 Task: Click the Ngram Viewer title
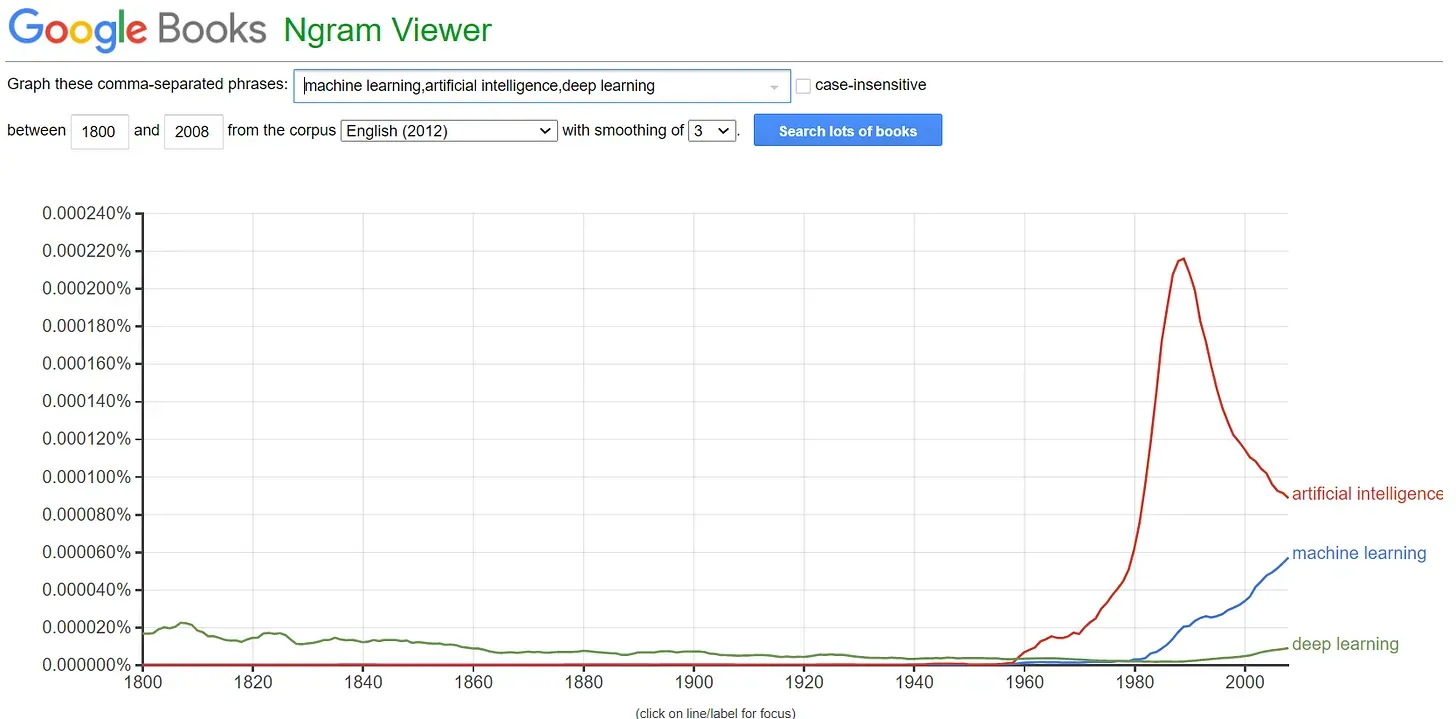(x=388, y=30)
